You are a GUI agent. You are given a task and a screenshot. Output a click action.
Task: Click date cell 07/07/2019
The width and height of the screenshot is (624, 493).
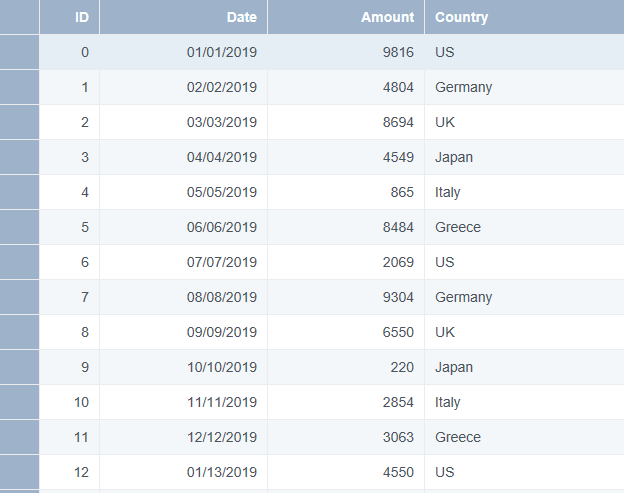(x=183, y=262)
